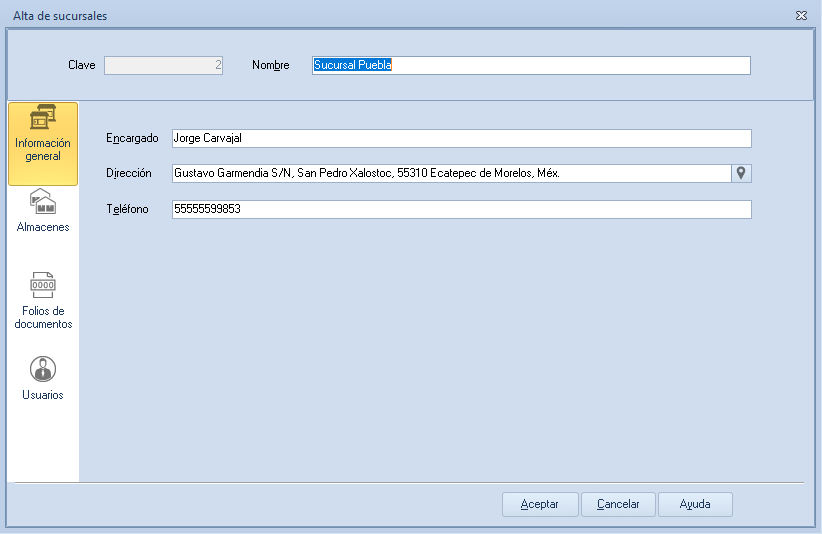The width and height of the screenshot is (822, 534).
Task: Click the Cancelar button
Action: point(618,504)
